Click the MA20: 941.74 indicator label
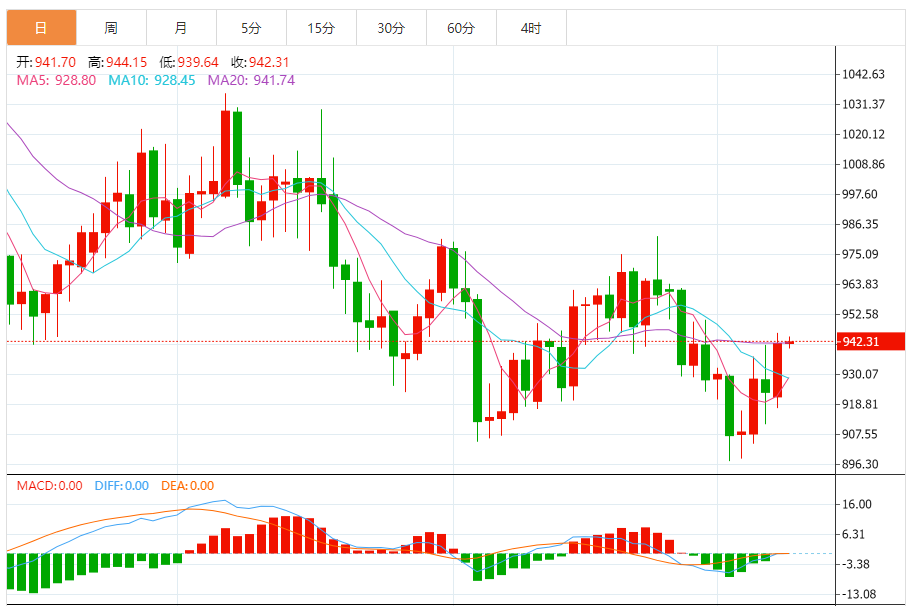This screenshot has width=908, height=606. tap(251, 80)
